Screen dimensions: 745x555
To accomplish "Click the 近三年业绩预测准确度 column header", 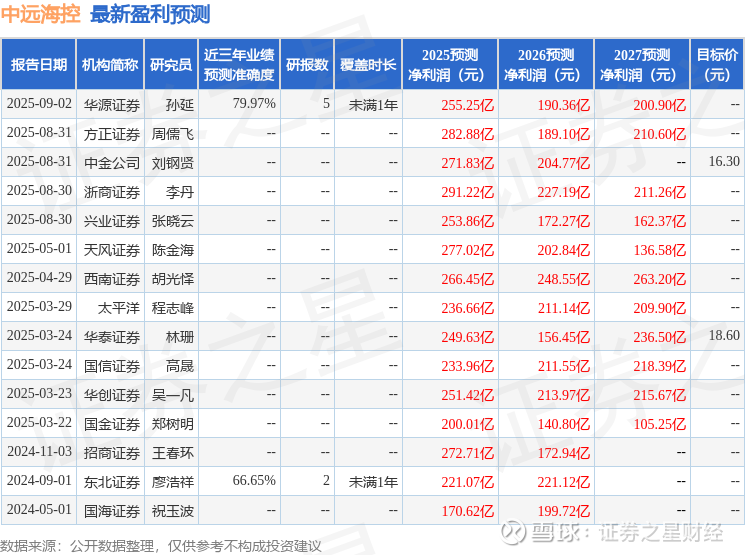I will (x=239, y=65).
